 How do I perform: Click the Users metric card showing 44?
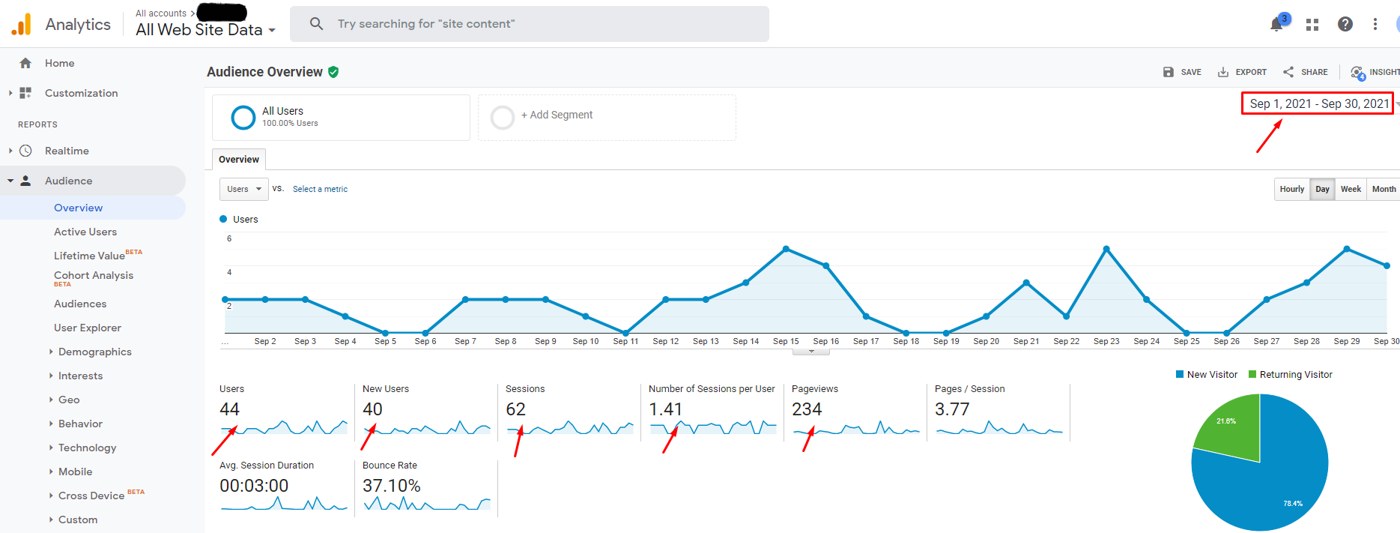284,410
